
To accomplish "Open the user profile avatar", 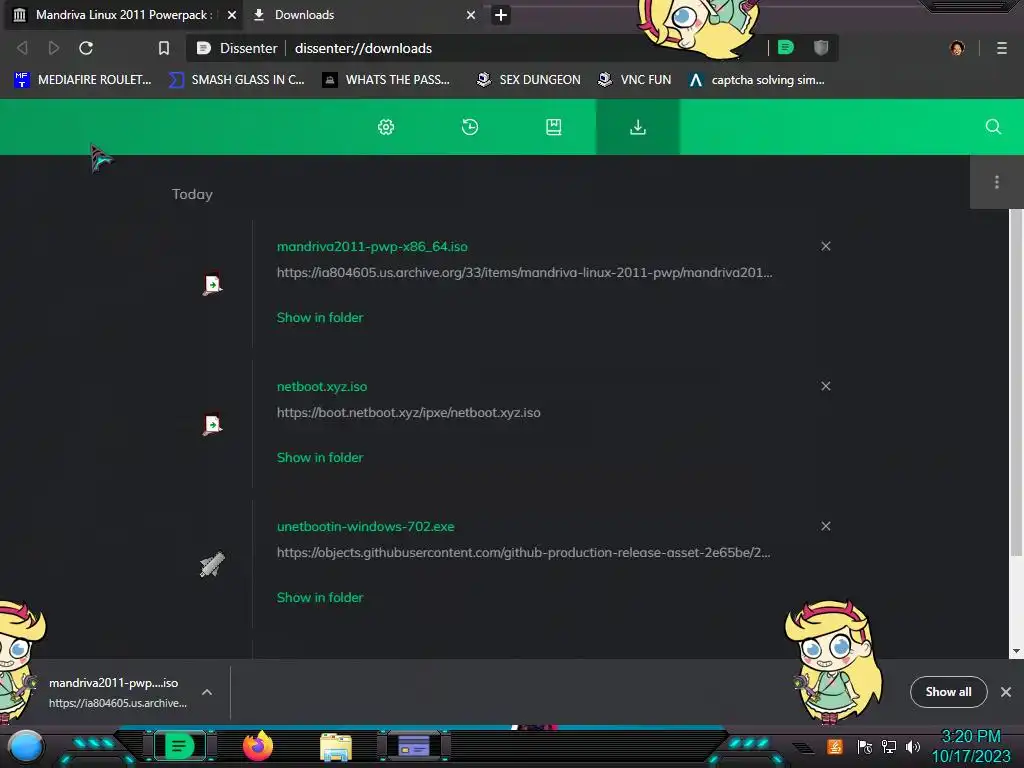I will click(x=957, y=48).
